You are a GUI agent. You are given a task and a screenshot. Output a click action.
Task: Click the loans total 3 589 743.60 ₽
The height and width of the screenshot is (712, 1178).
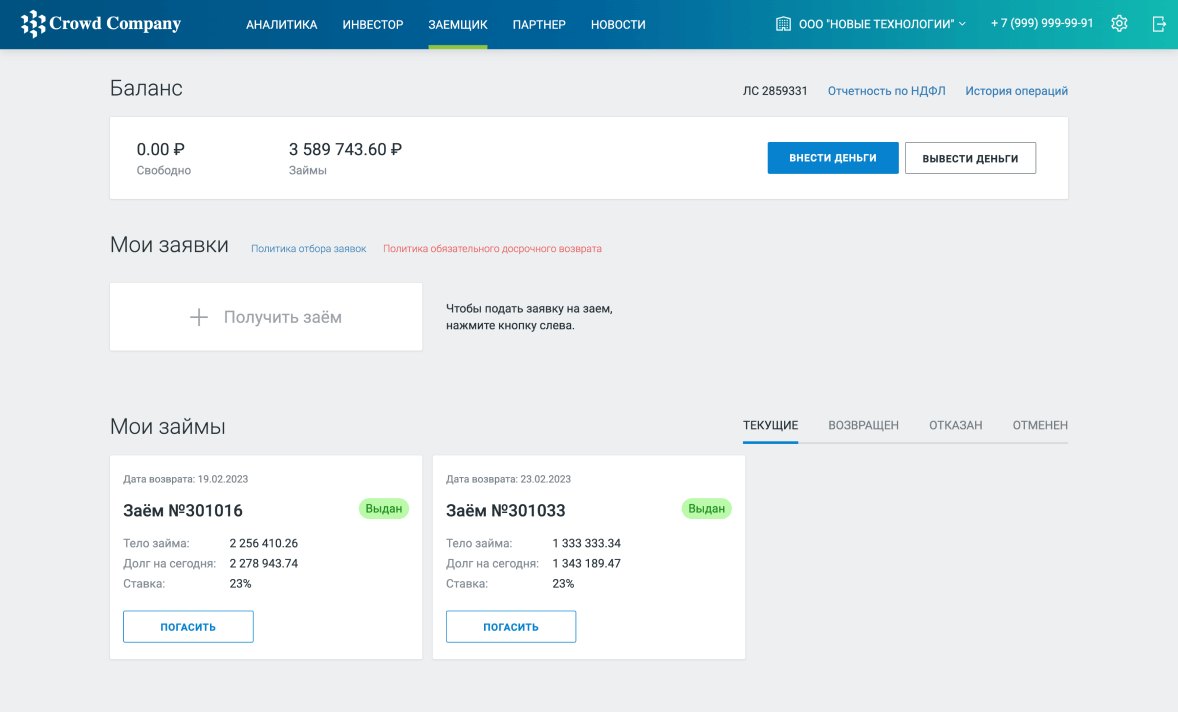pos(346,149)
